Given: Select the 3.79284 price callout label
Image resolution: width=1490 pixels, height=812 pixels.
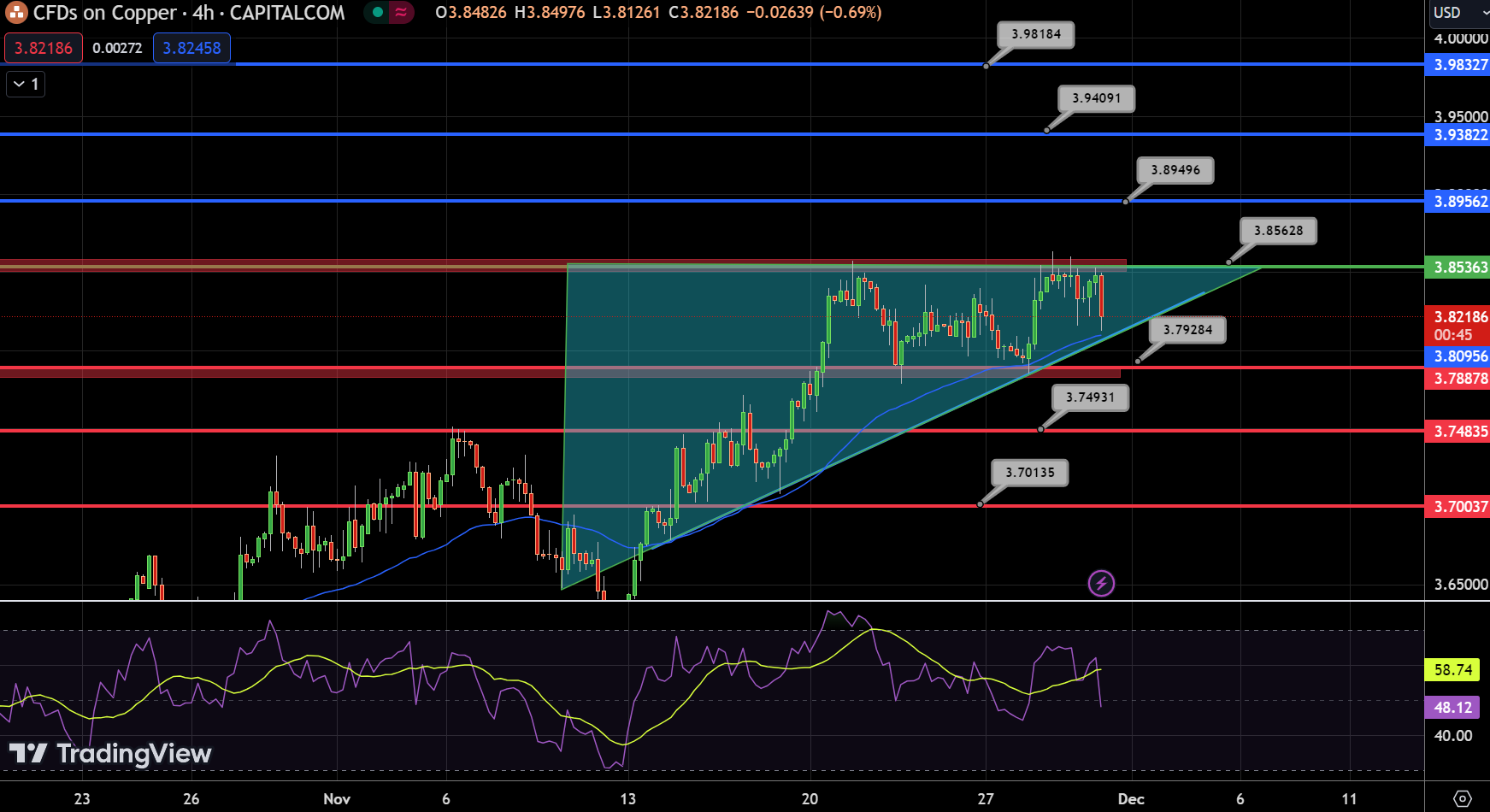Looking at the screenshot, I should pos(1187,330).
